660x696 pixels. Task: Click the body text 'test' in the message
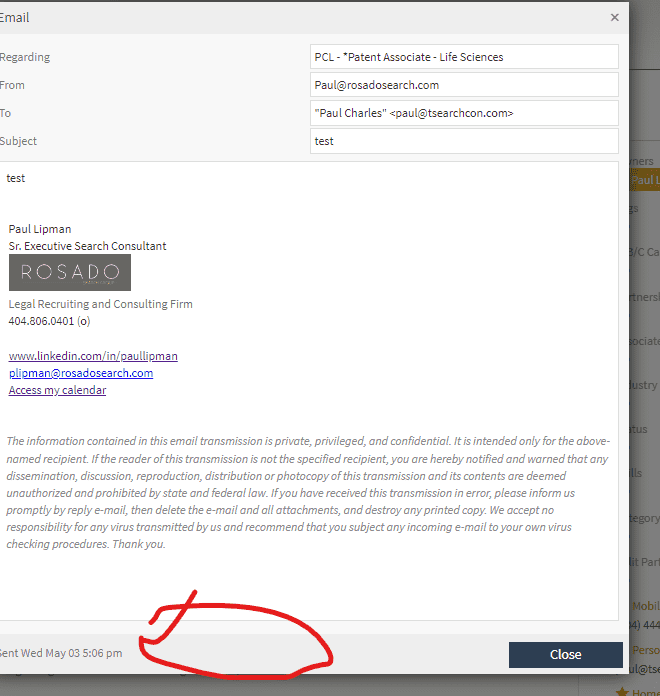16,178
